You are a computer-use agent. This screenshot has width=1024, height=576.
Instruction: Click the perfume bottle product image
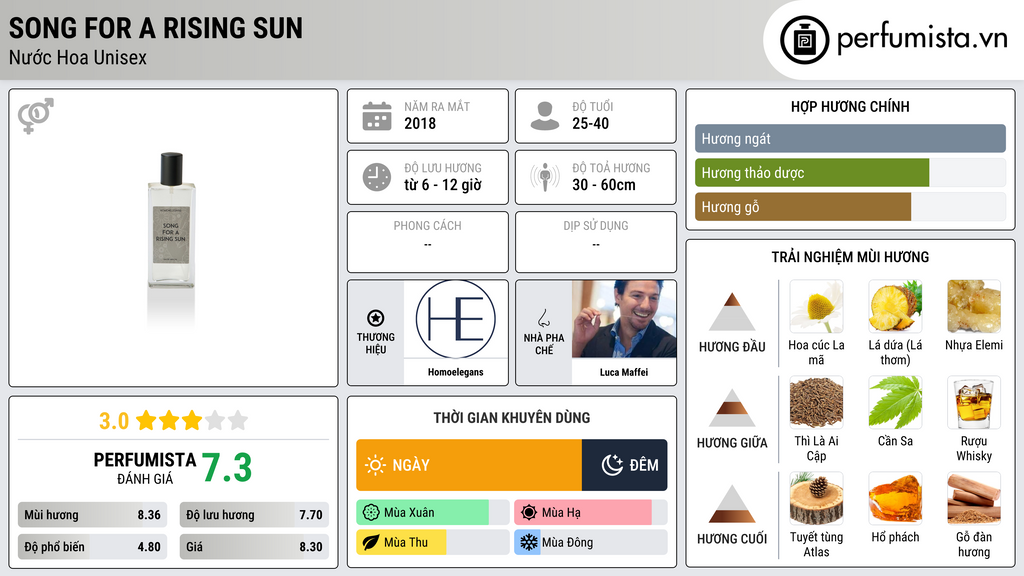pyautogui.click(x=171, y=222)
